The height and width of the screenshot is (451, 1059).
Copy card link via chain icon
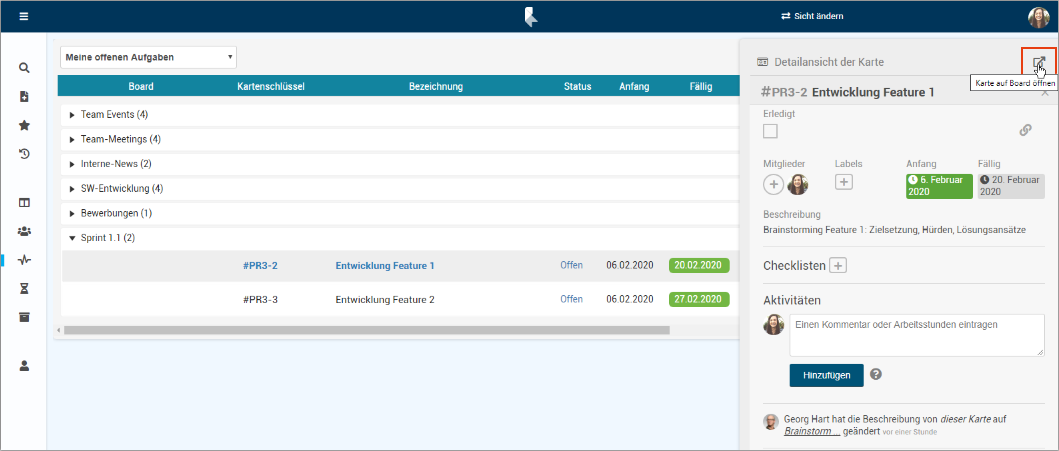(x=1025, y=130)
